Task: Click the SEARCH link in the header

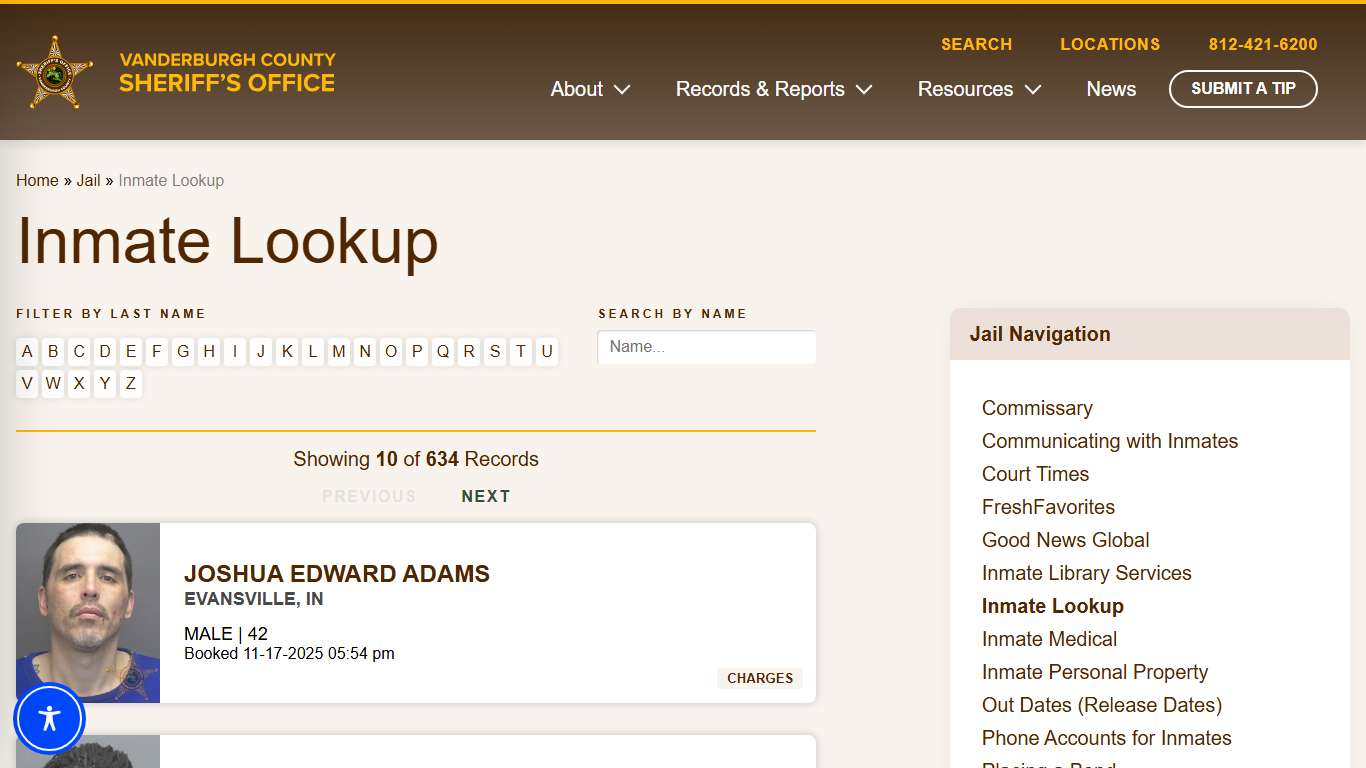Action: [x=976, y=44]
